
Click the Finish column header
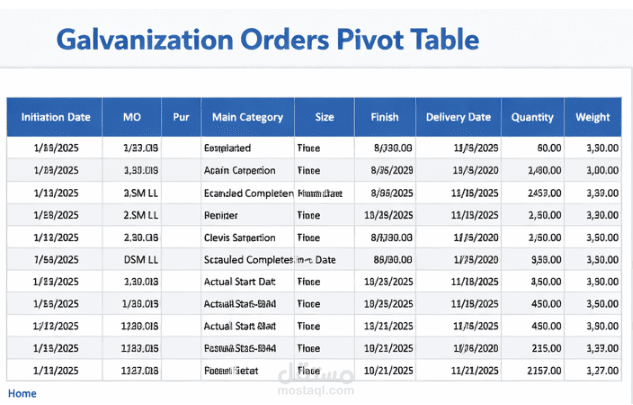[384, 117]
